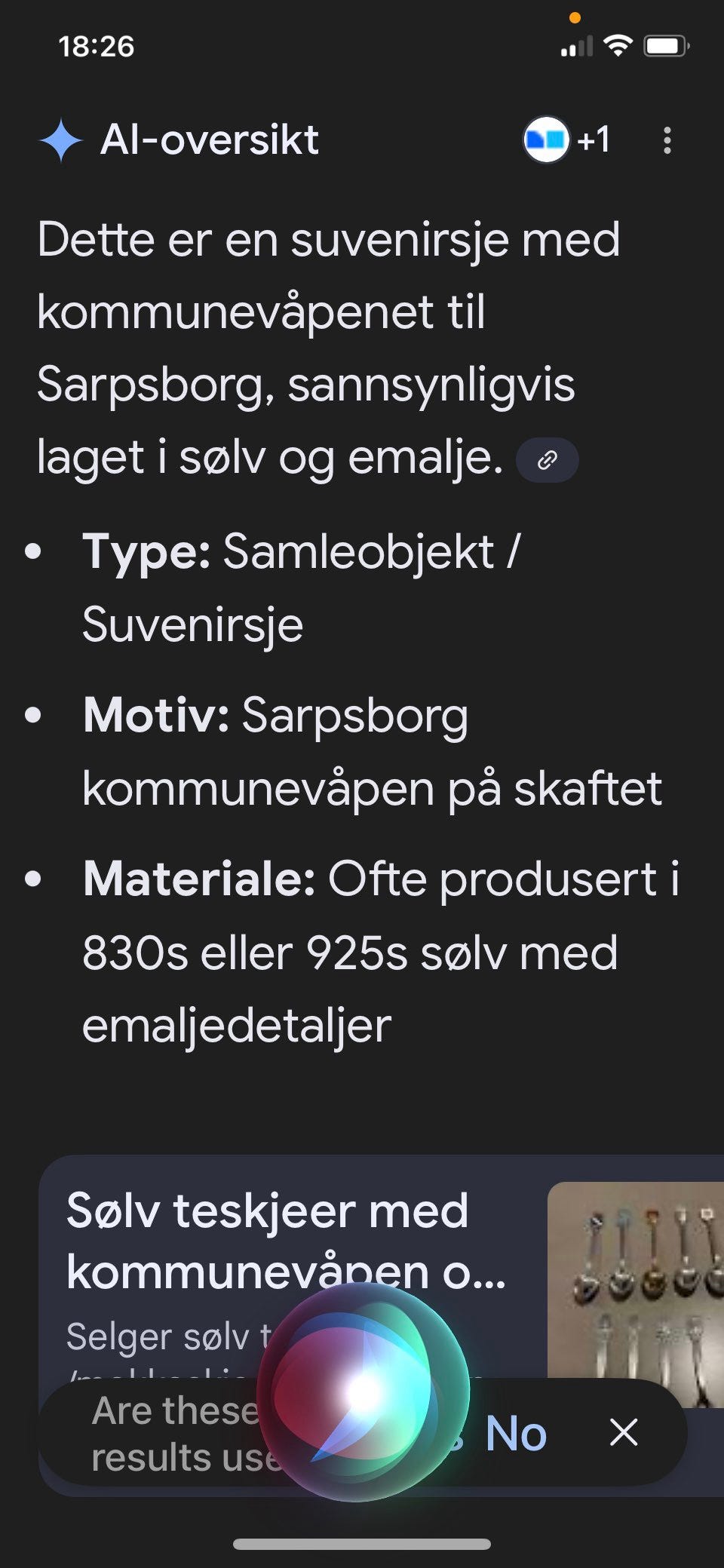
Task: Open the three-dot more options menu
Action: coord(667,140)
